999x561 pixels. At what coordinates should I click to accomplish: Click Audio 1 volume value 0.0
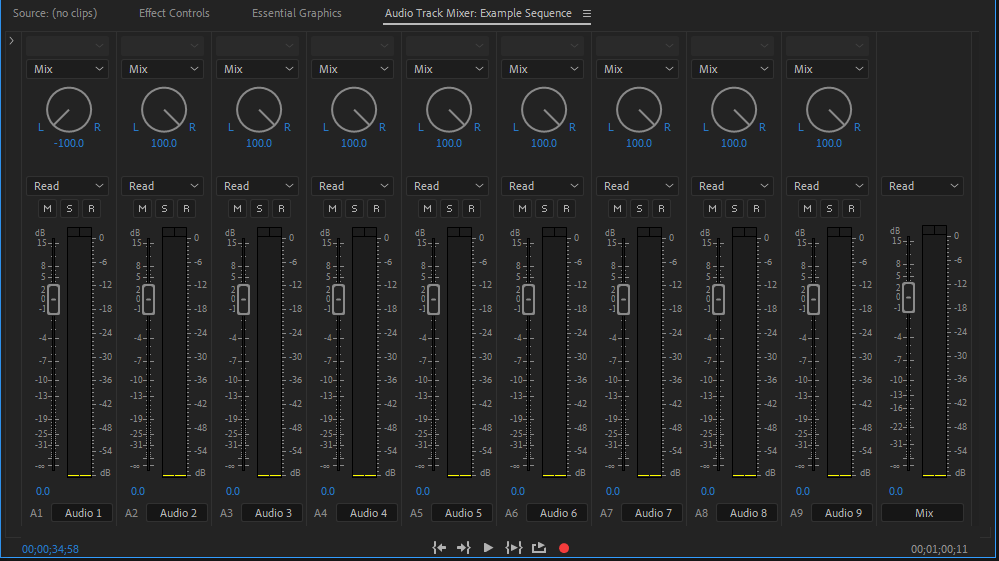pyautogui.click(x=43, y=491)
